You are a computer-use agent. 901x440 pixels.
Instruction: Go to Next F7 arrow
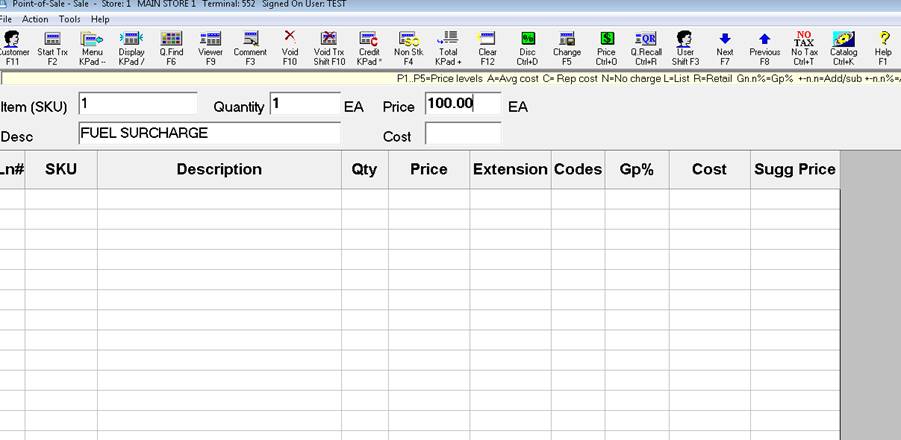[725, 47]
